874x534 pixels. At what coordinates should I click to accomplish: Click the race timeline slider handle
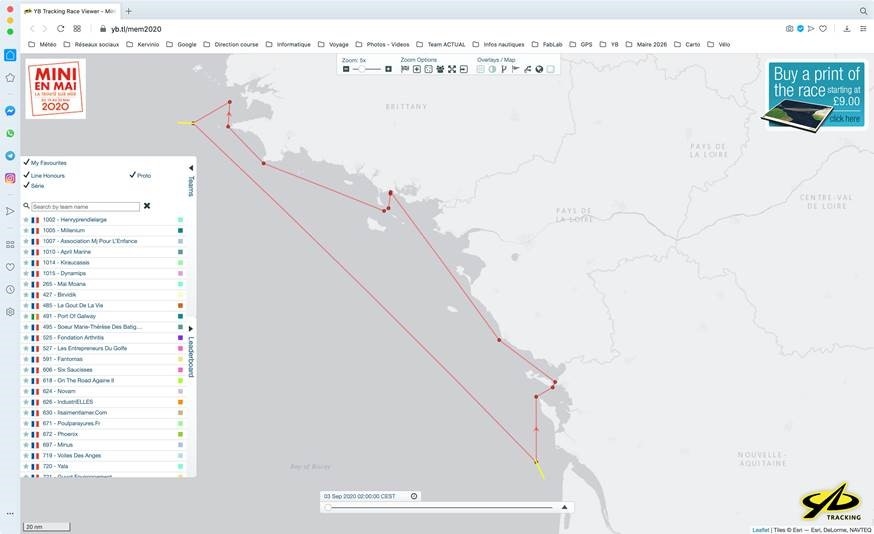point(328,507)
